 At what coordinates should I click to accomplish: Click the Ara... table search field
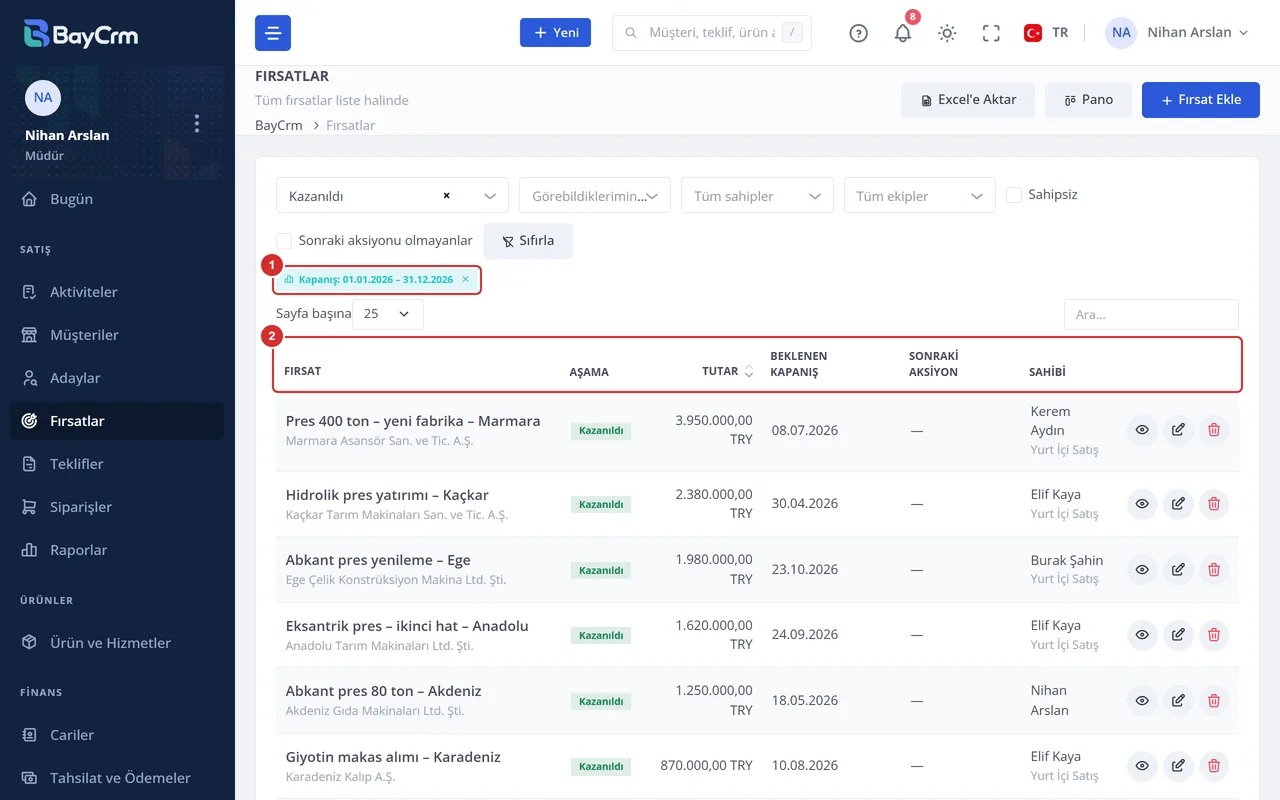pos(1151,314)
